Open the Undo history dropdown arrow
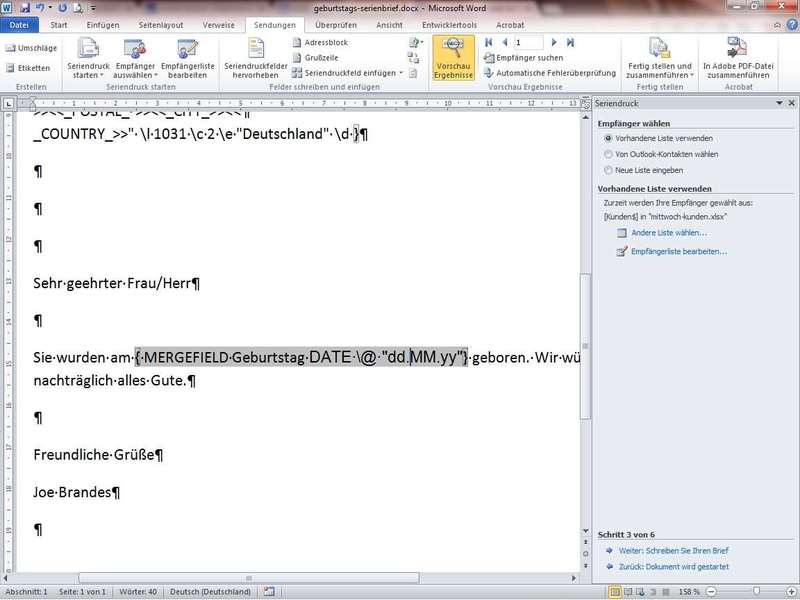The height and width of the screenshot is (600, 800). tap(50, 8)
